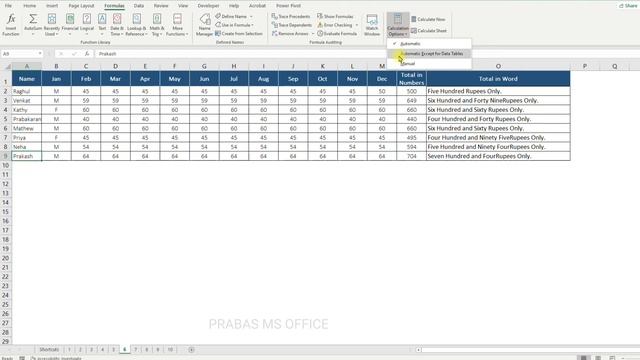The image size is (640, 360).
Task: Open Math & Trig functions icon
Action: [157, 19]
